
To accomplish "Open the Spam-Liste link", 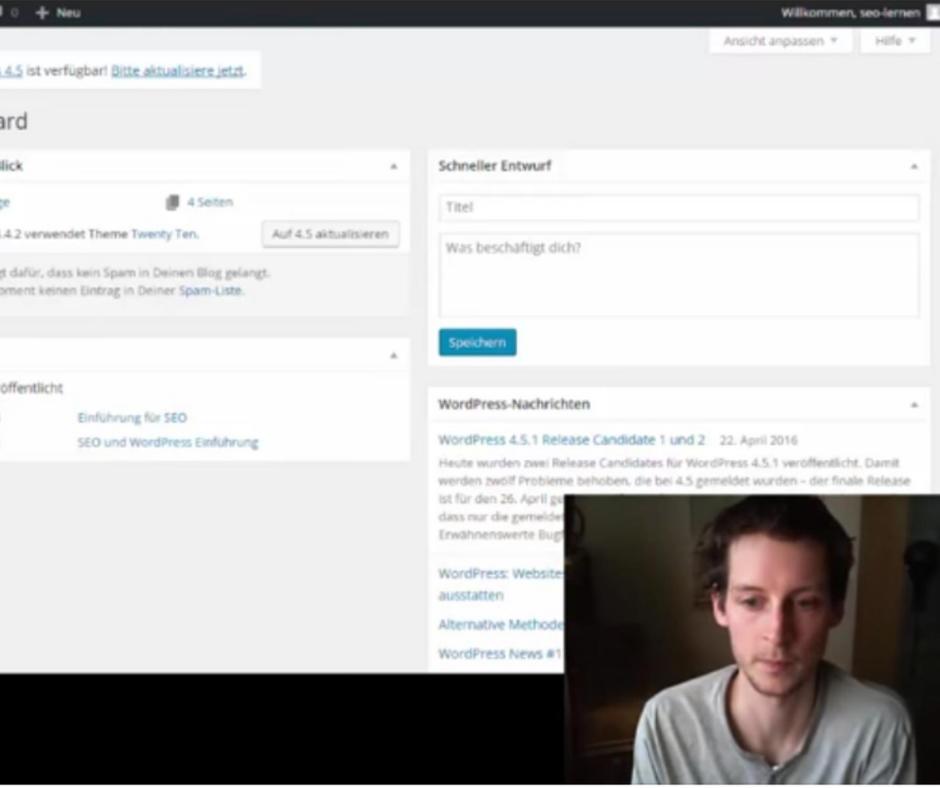I will [x=211, y=290].
